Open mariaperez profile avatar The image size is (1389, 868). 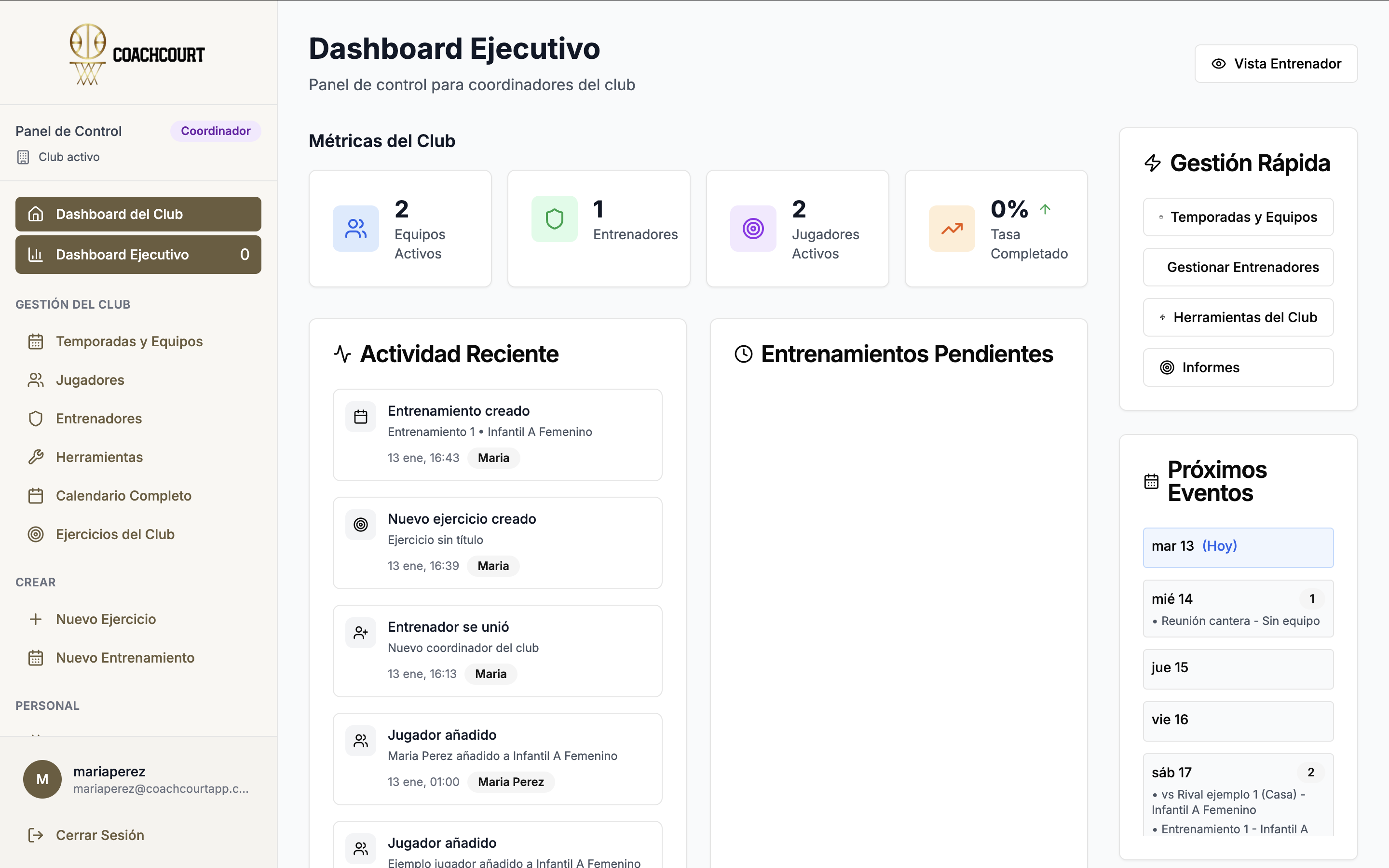coord(42,779)
